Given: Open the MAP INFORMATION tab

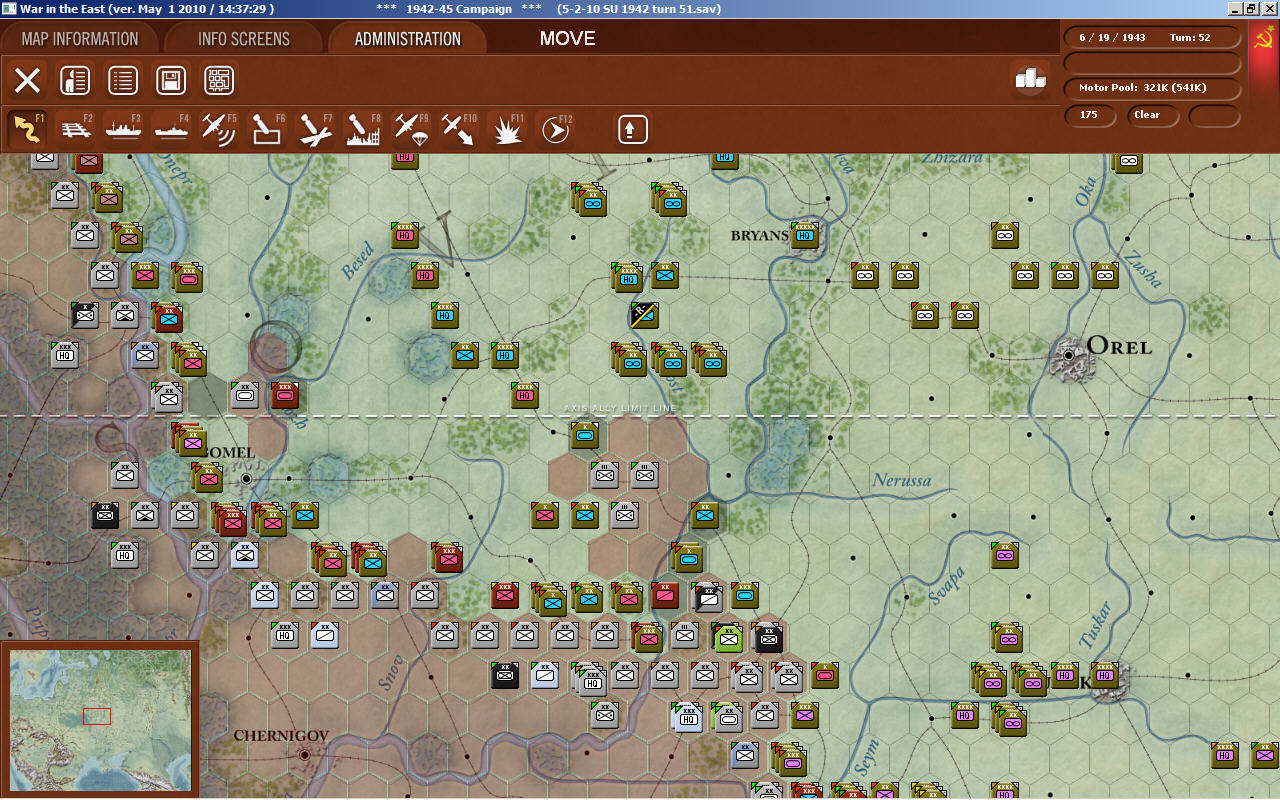Looking at the screenshot, I should tap(80, 39).
